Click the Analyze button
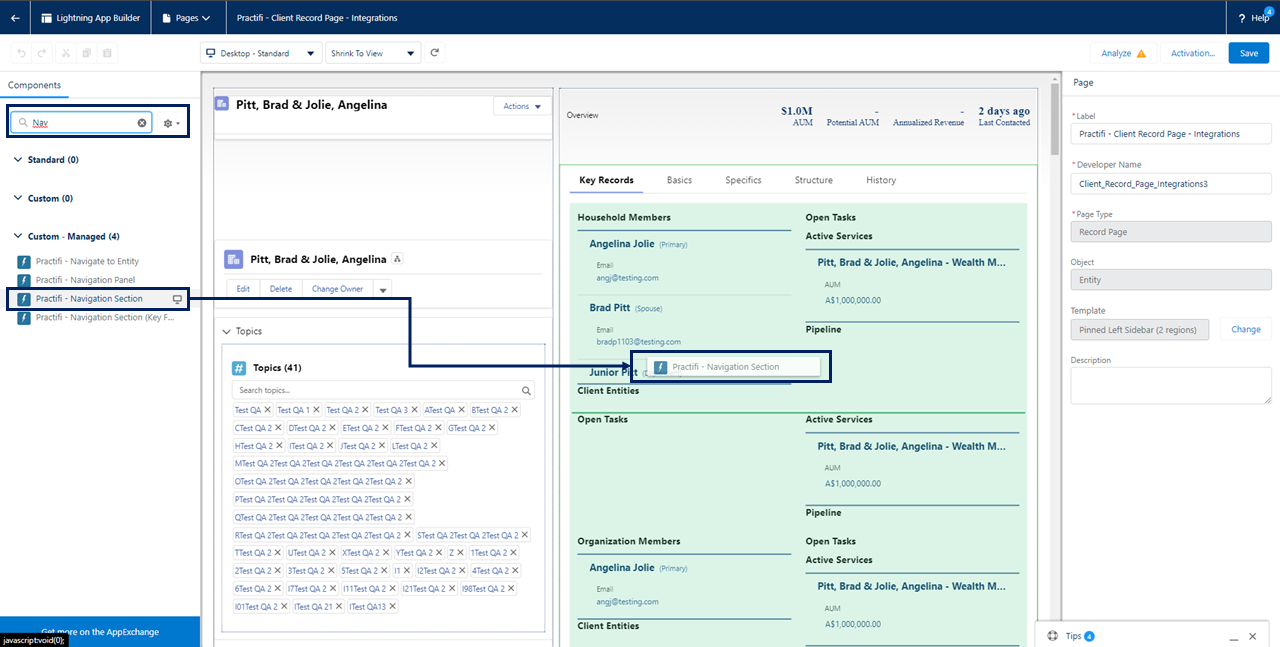The image size is (1280, 647). pos(1123,53)
